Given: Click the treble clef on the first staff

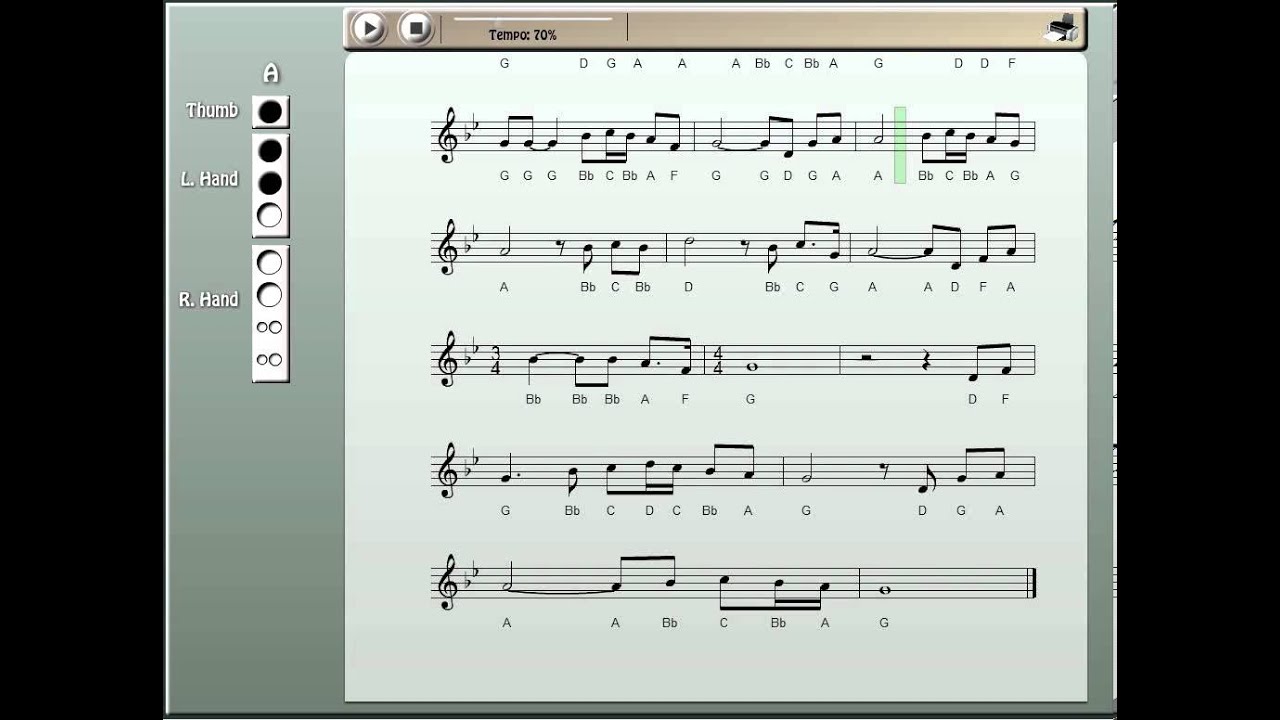Looking at the screenshot, I should coord(447,136).
